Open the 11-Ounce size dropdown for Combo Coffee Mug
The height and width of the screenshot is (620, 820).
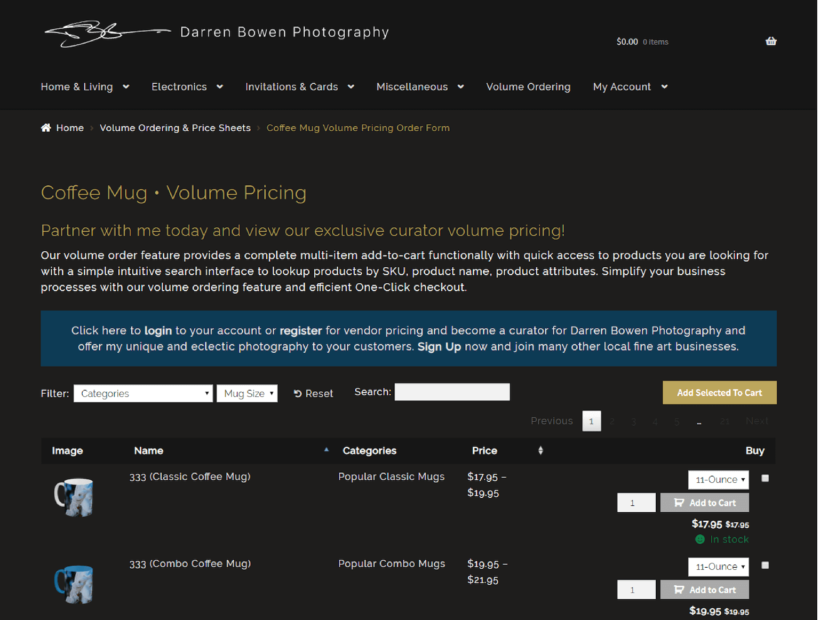(719, 566)
